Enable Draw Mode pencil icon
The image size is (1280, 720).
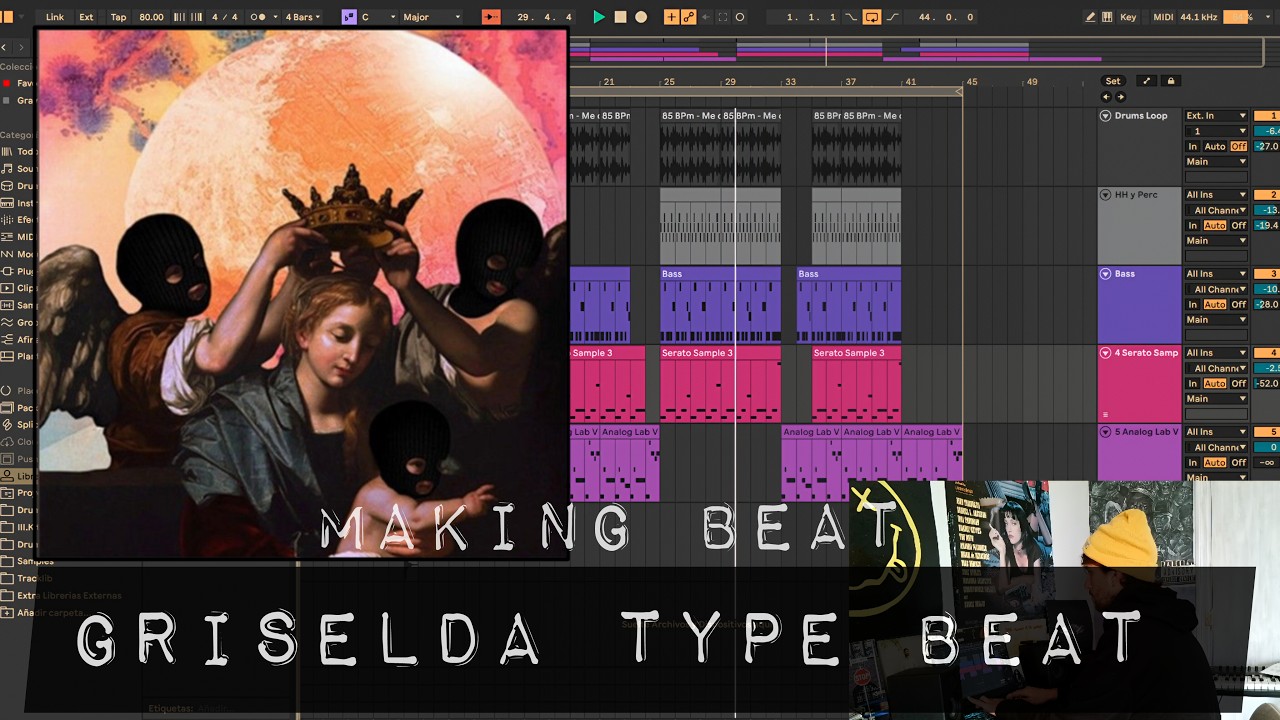[1090, 17]
